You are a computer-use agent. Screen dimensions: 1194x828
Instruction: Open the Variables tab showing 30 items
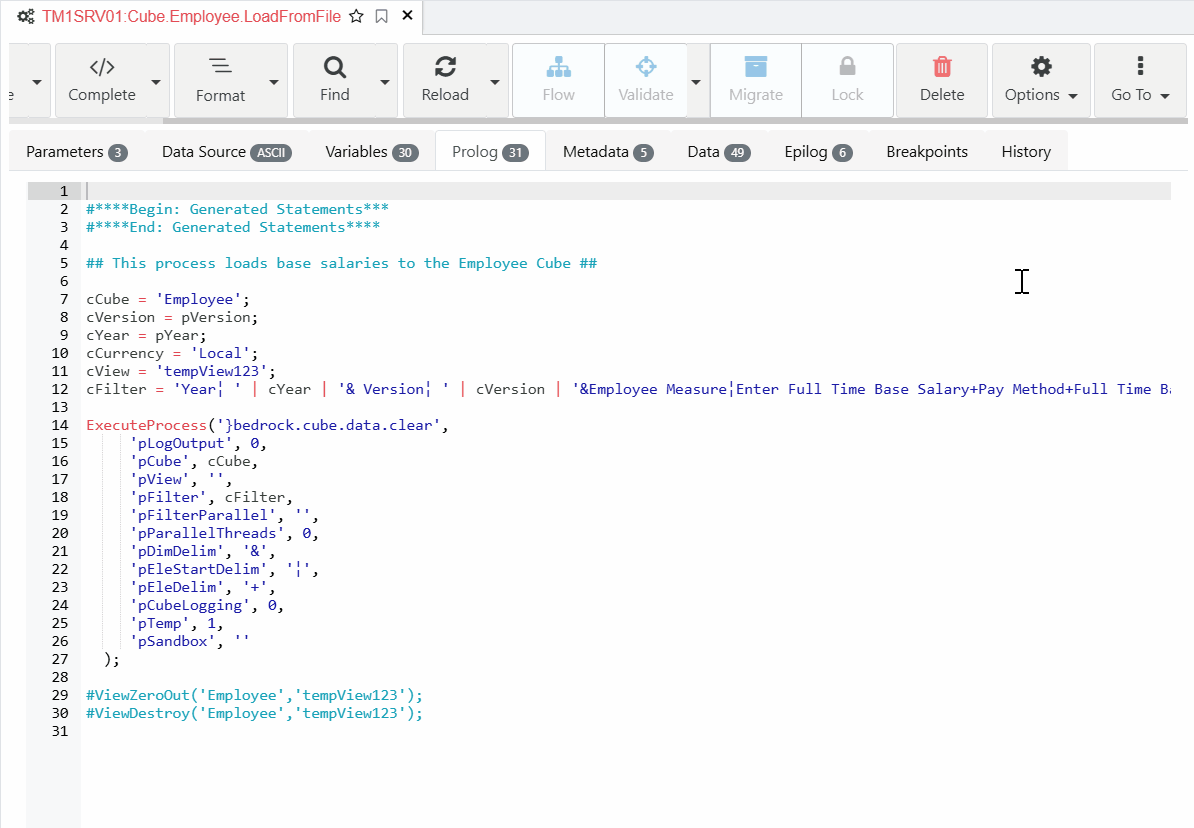[371, 151]
